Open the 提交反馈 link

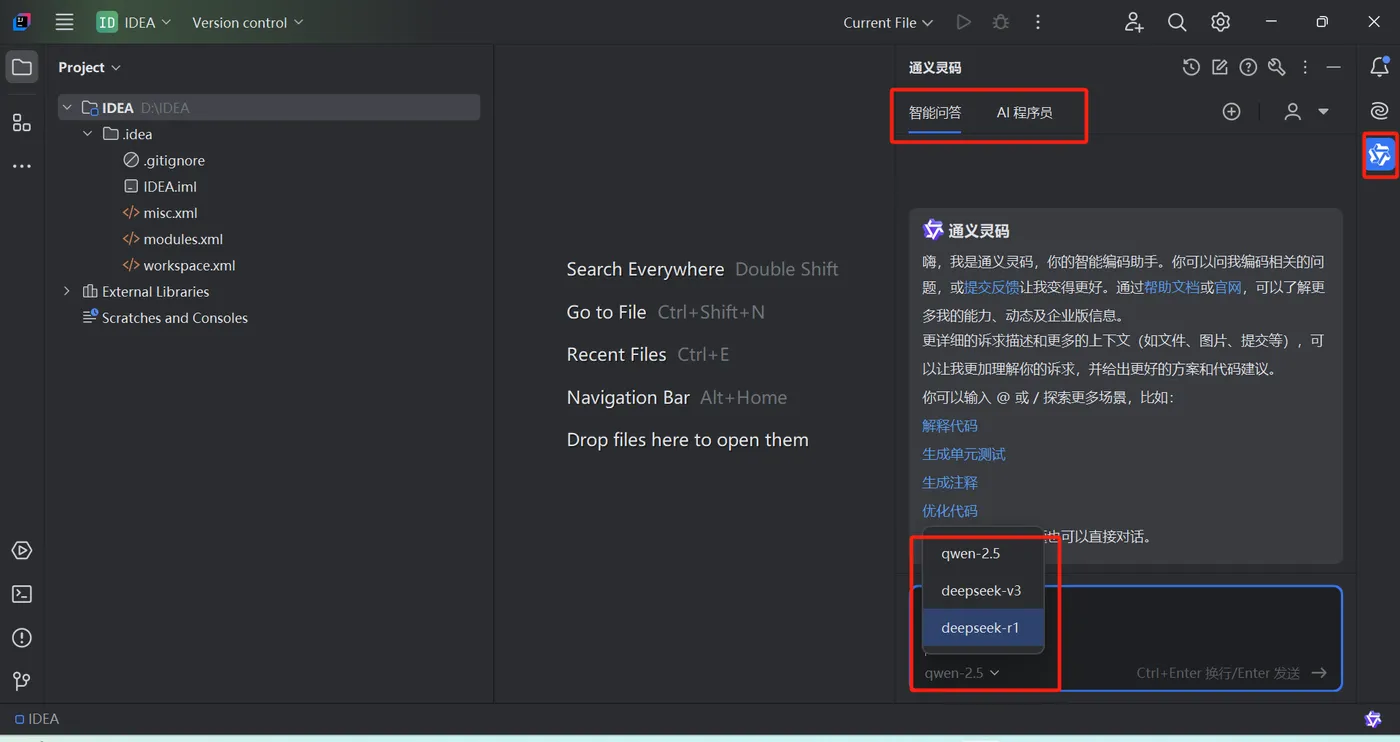(x=992, y=288)
